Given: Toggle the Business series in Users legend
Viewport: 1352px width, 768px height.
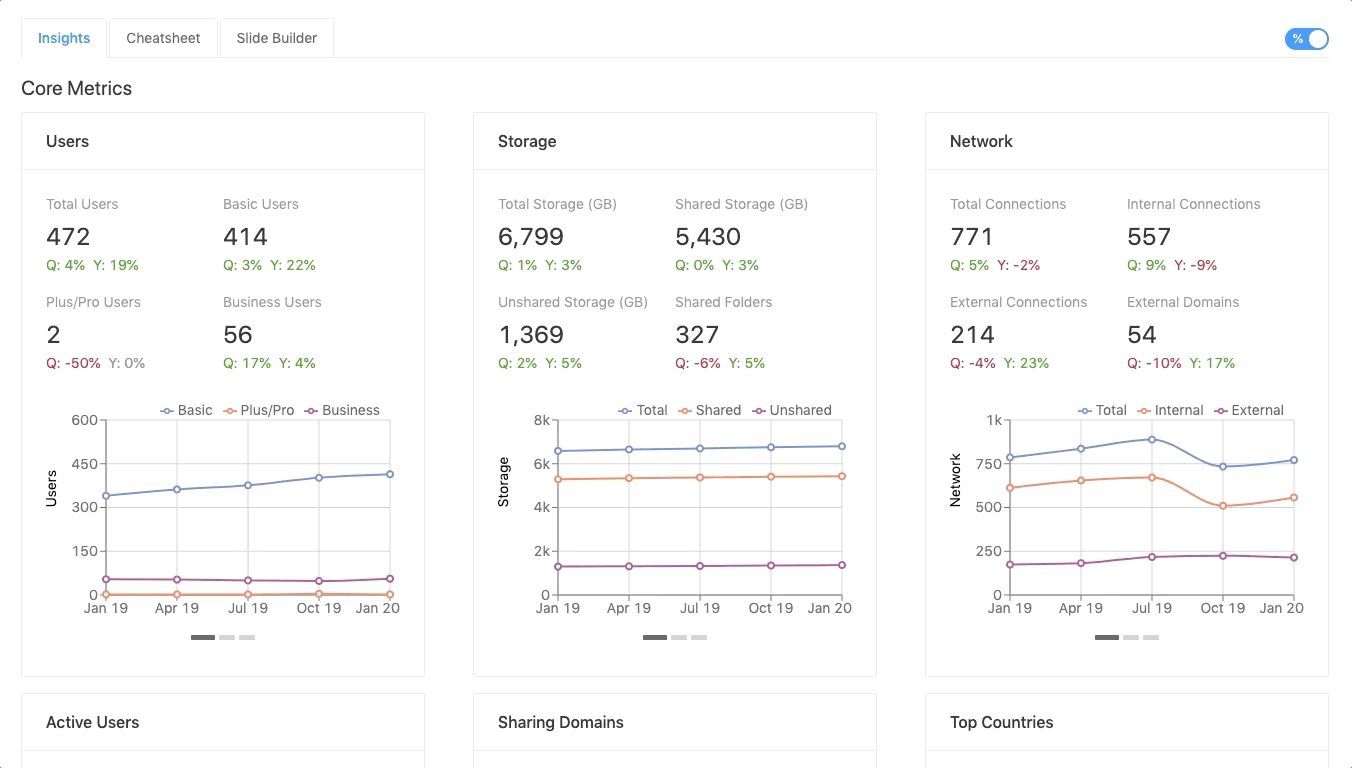Looking at the screenshot, I should click(342, 410).
